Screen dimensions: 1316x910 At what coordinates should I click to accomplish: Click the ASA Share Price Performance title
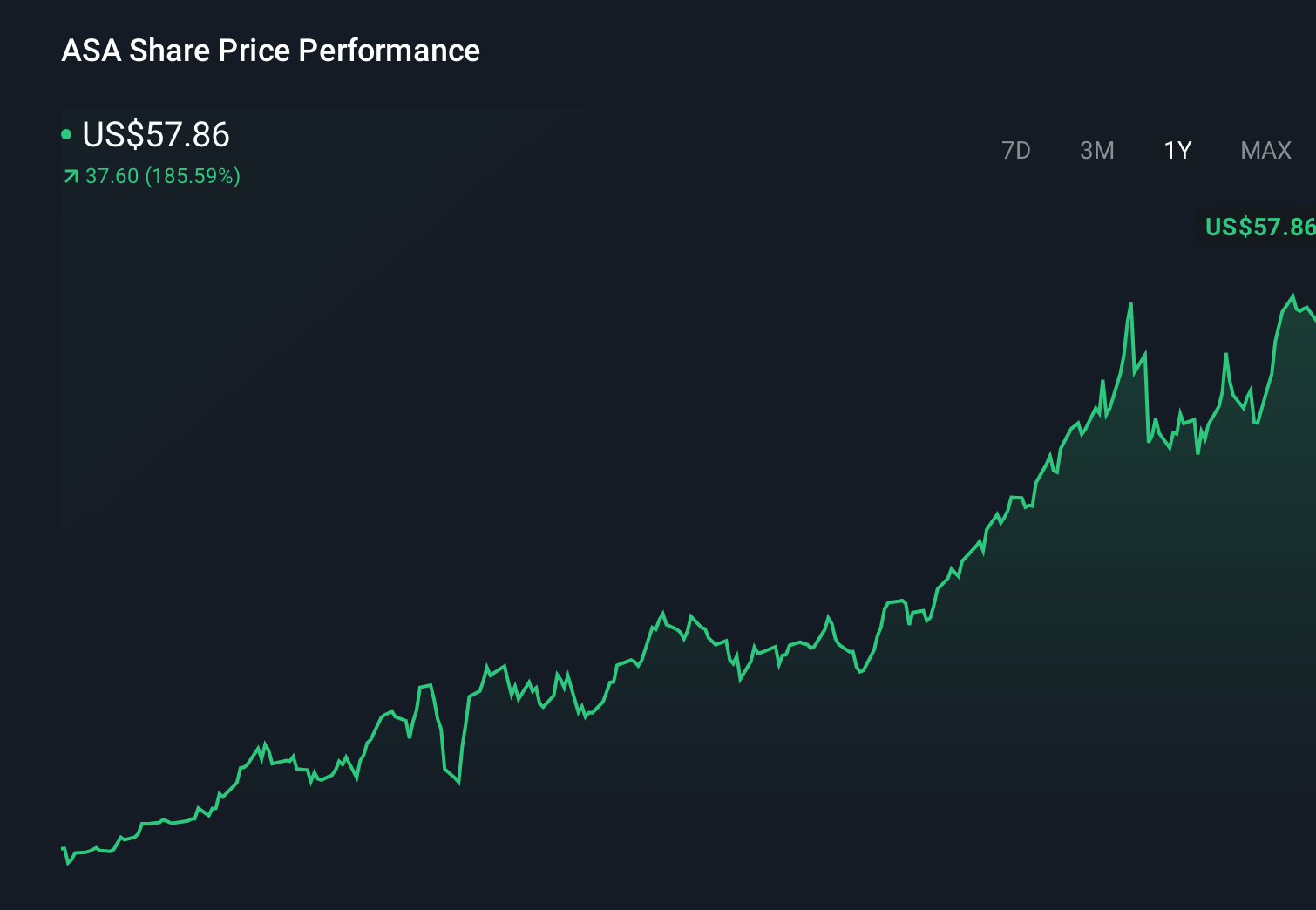[270, 51]
